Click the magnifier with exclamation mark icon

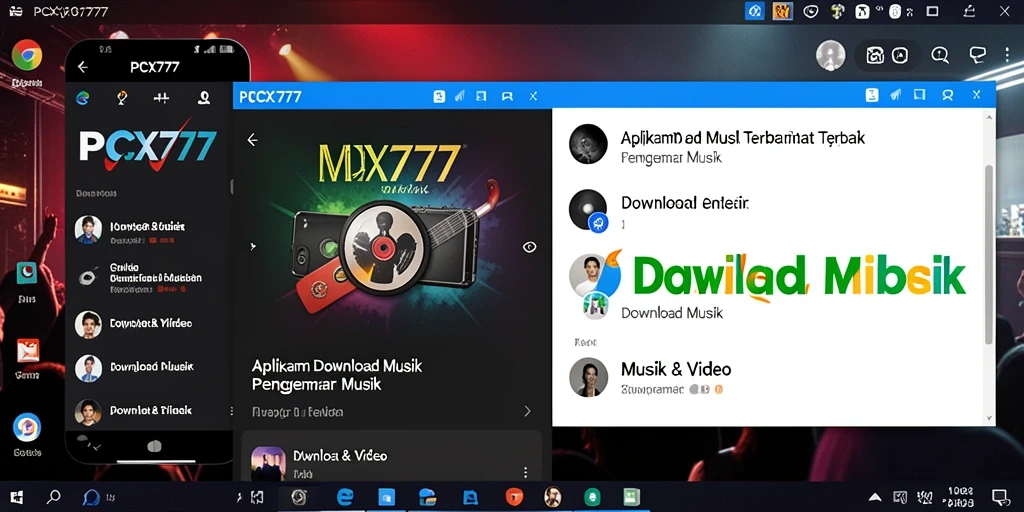[x=940, y=56]
